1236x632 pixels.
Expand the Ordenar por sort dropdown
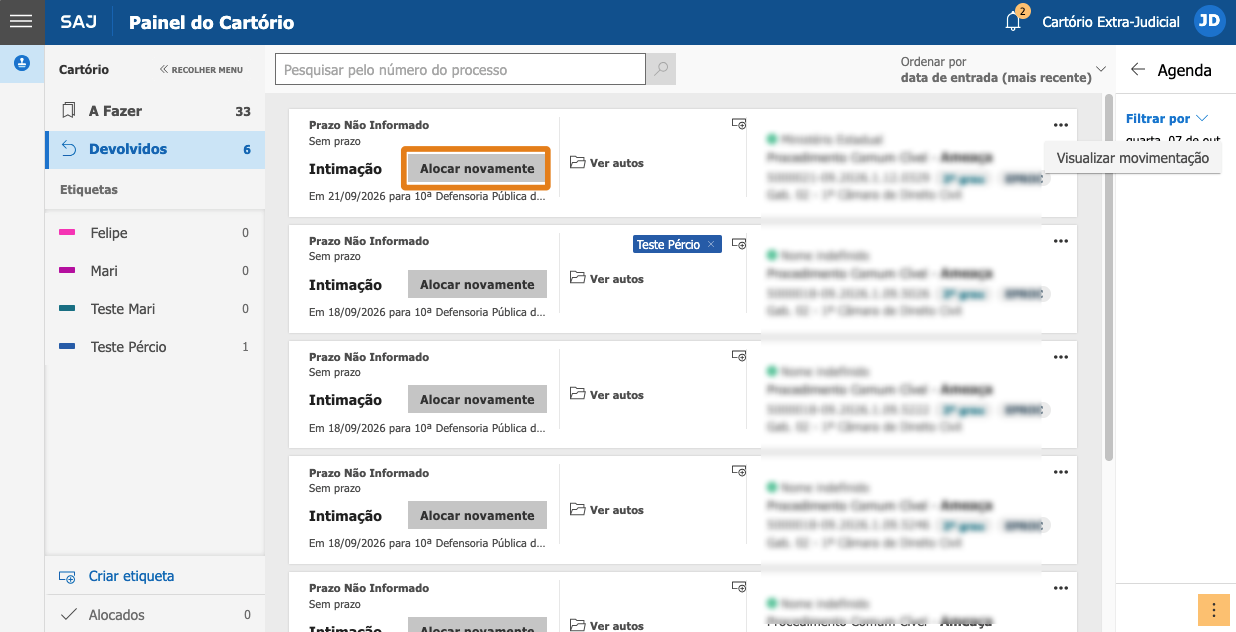[x=1003, y=70]
